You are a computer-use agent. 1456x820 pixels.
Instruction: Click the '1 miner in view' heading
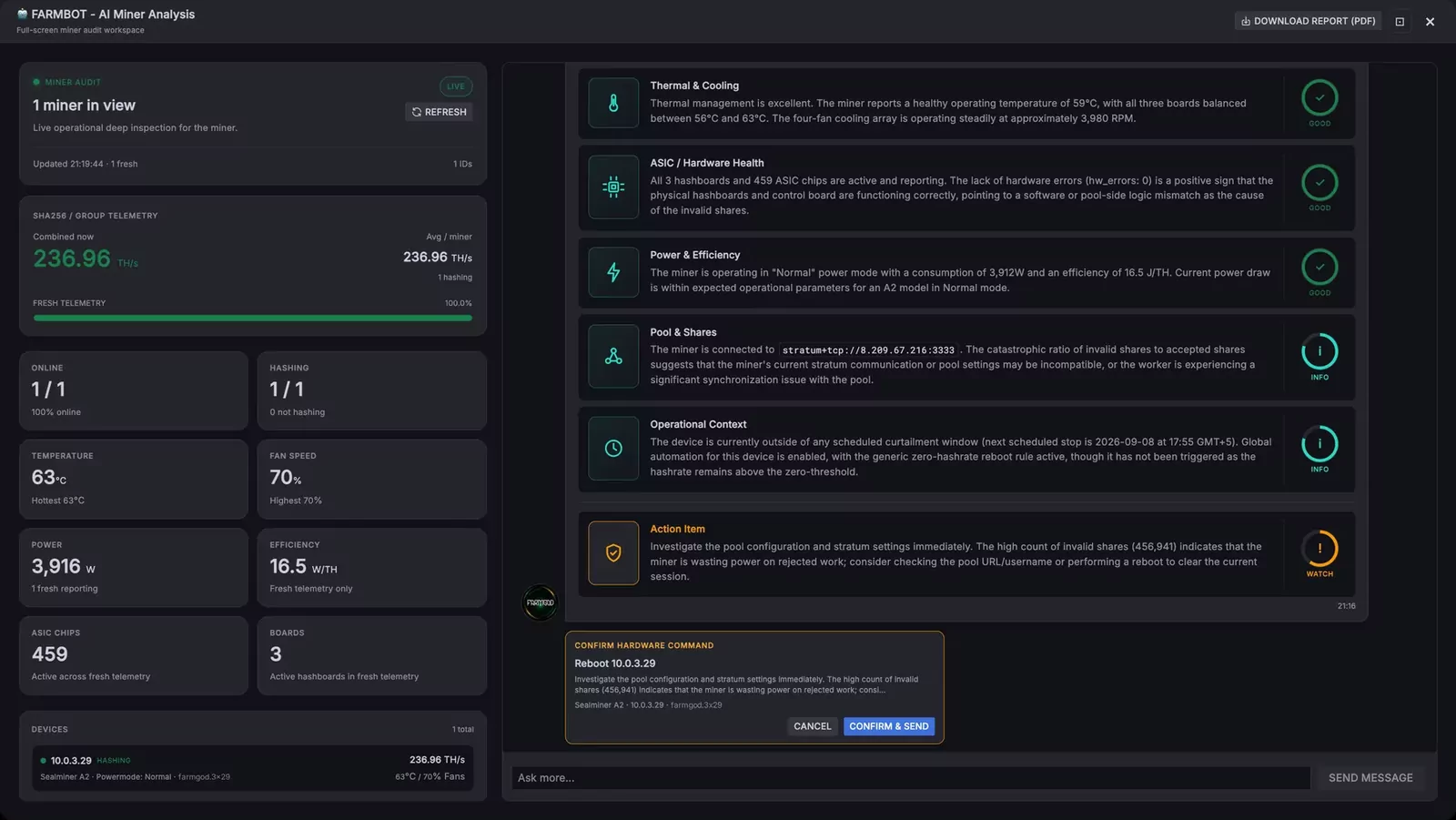pyautogui.click(x=84, y=106)
